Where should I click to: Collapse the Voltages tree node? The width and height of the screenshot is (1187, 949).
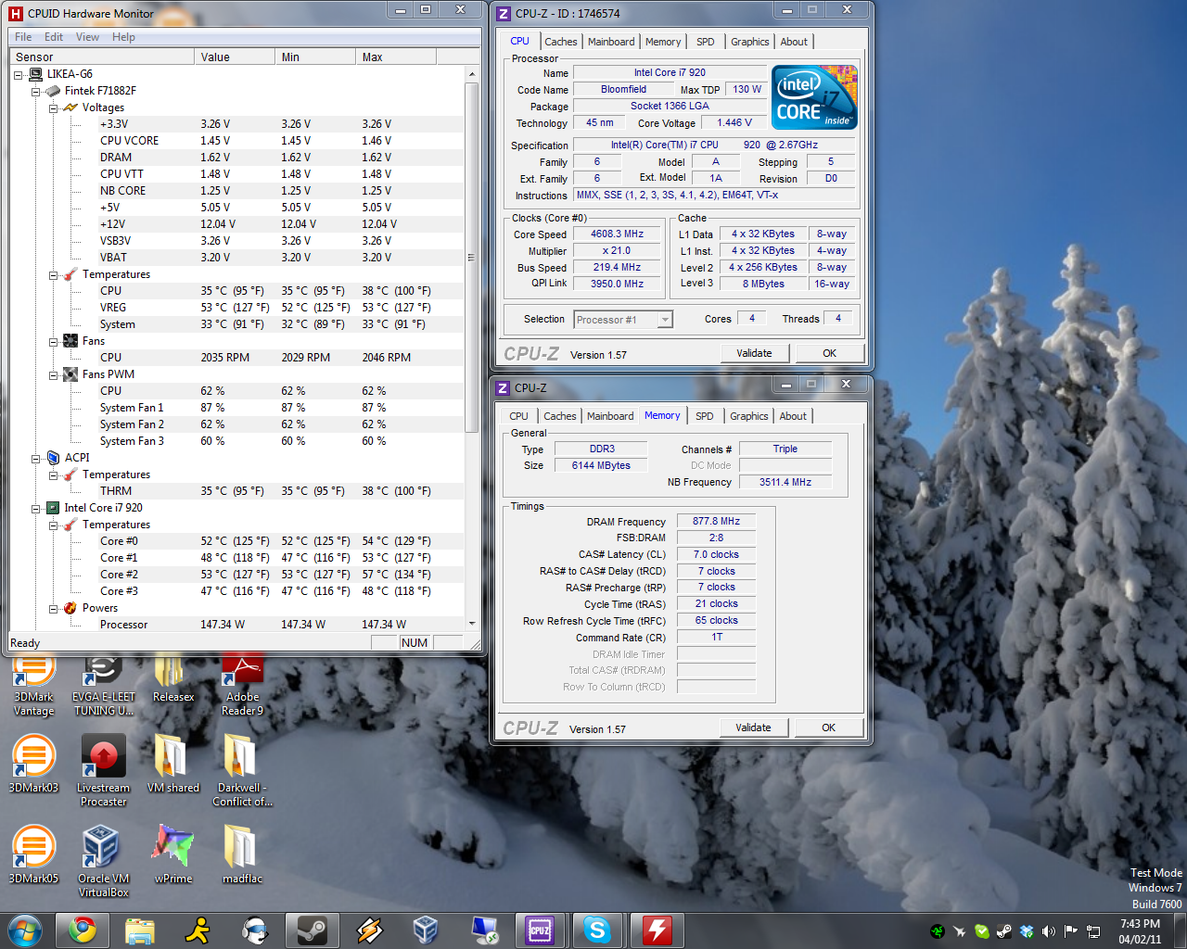pos(53,107)
